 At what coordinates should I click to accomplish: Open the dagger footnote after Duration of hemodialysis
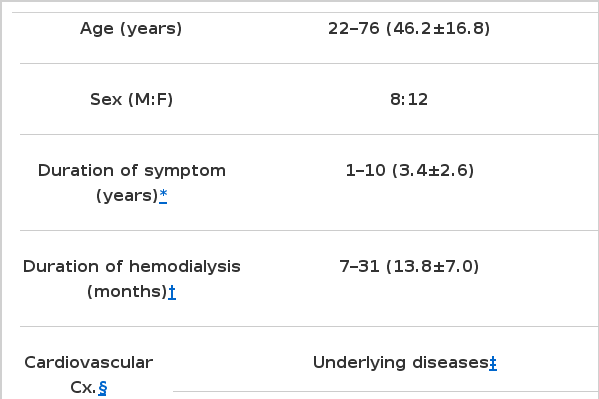tap(172, 292)
